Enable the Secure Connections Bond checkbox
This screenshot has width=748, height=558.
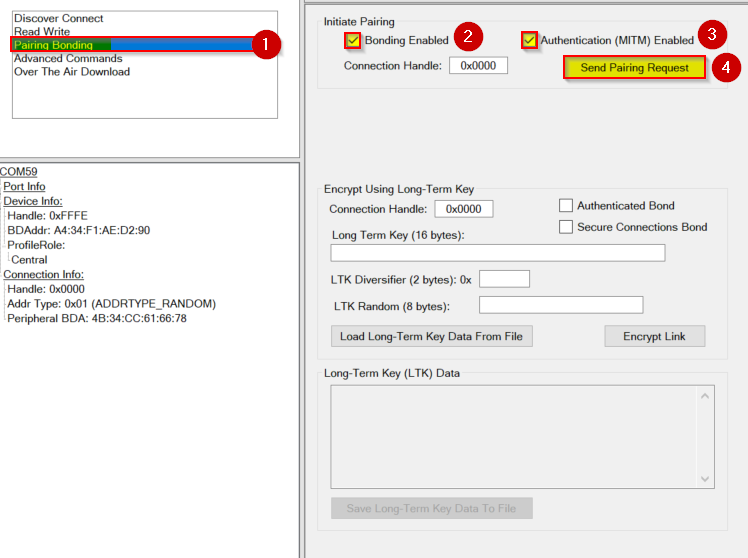tap(566, 227)
